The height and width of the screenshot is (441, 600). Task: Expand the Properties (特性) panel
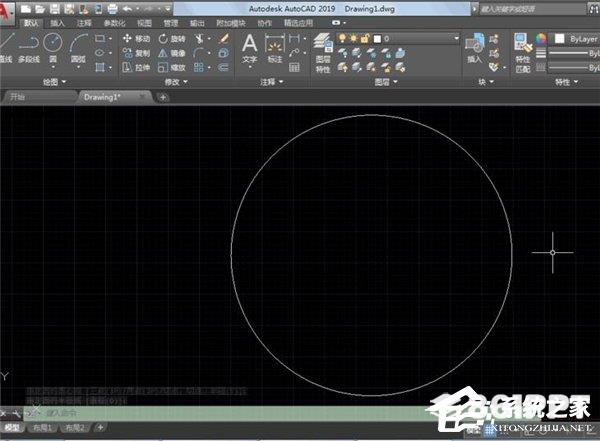tap(566, 82)
